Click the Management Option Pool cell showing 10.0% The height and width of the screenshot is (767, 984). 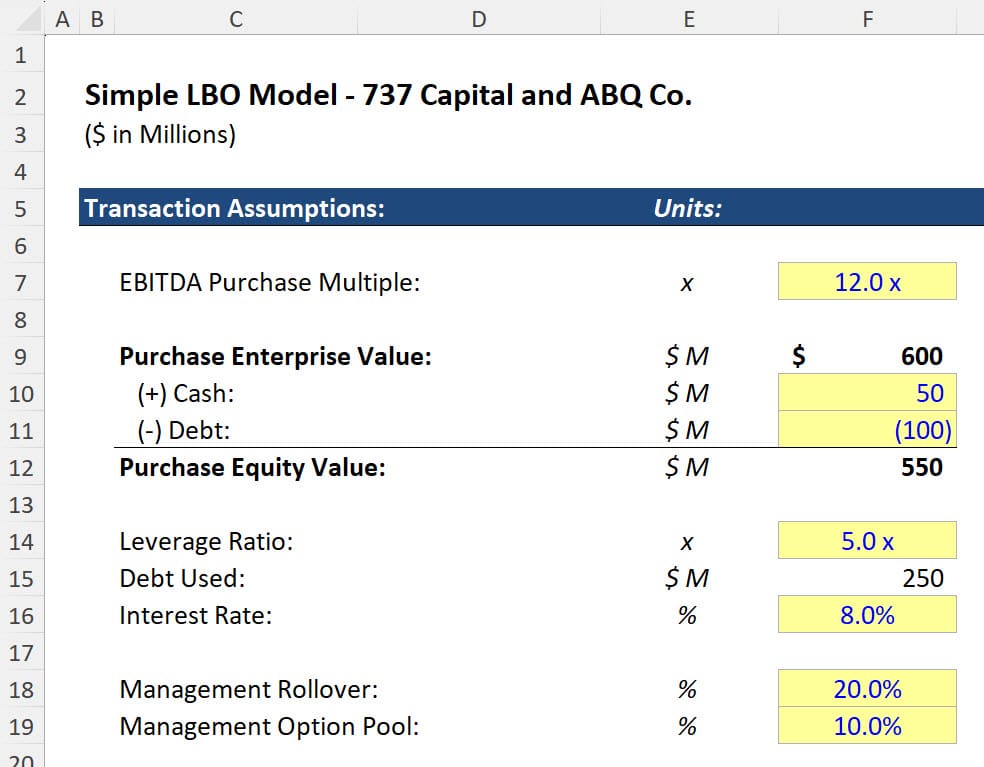866,726
